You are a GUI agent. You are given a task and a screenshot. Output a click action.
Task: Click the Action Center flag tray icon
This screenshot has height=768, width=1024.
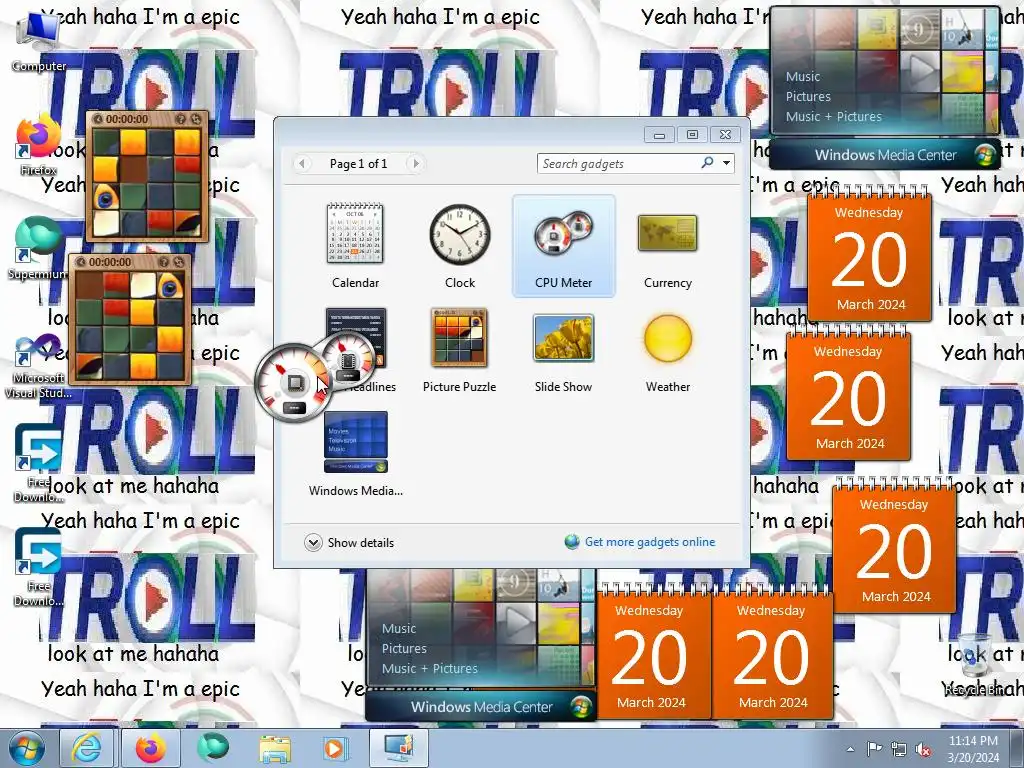coord(874,748)
